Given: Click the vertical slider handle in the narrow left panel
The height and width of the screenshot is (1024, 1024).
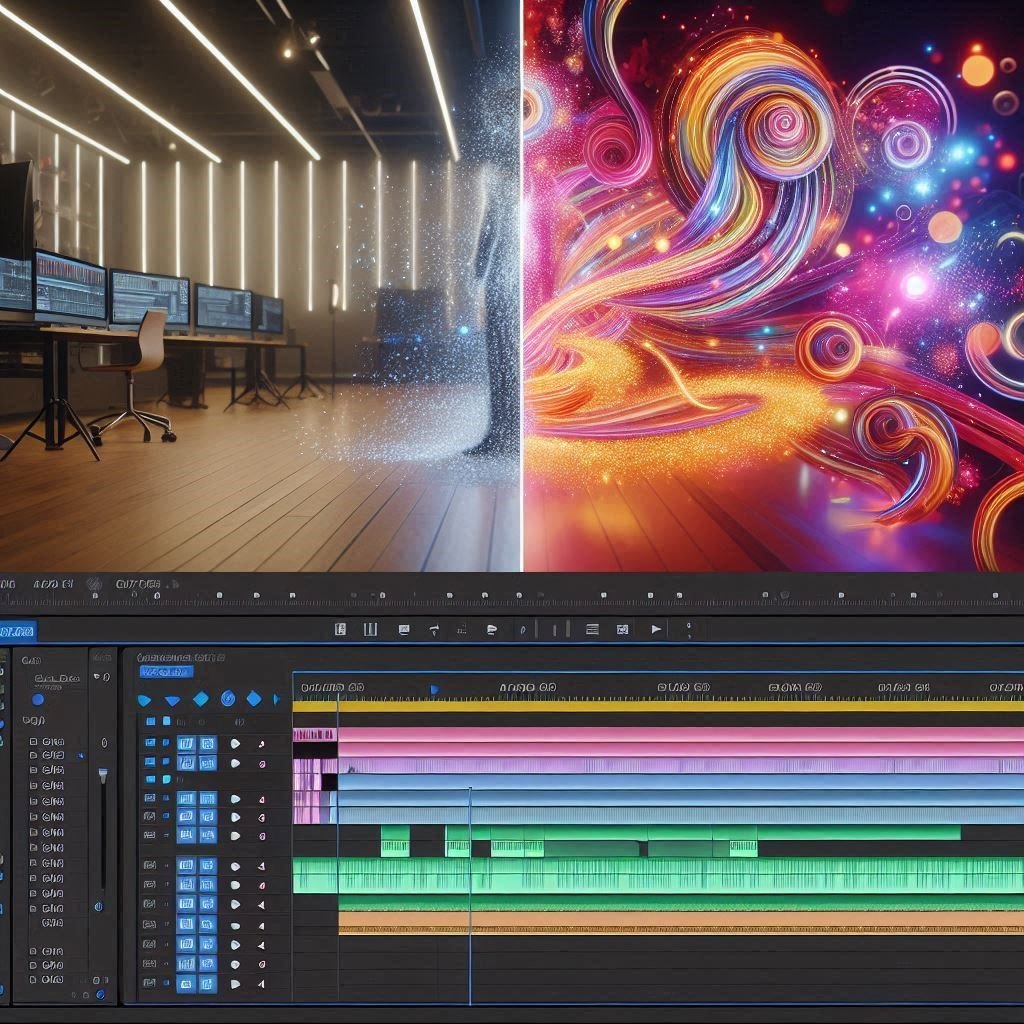Looking at the screenshot, I should pyautogui.click(x=102, y=775).
